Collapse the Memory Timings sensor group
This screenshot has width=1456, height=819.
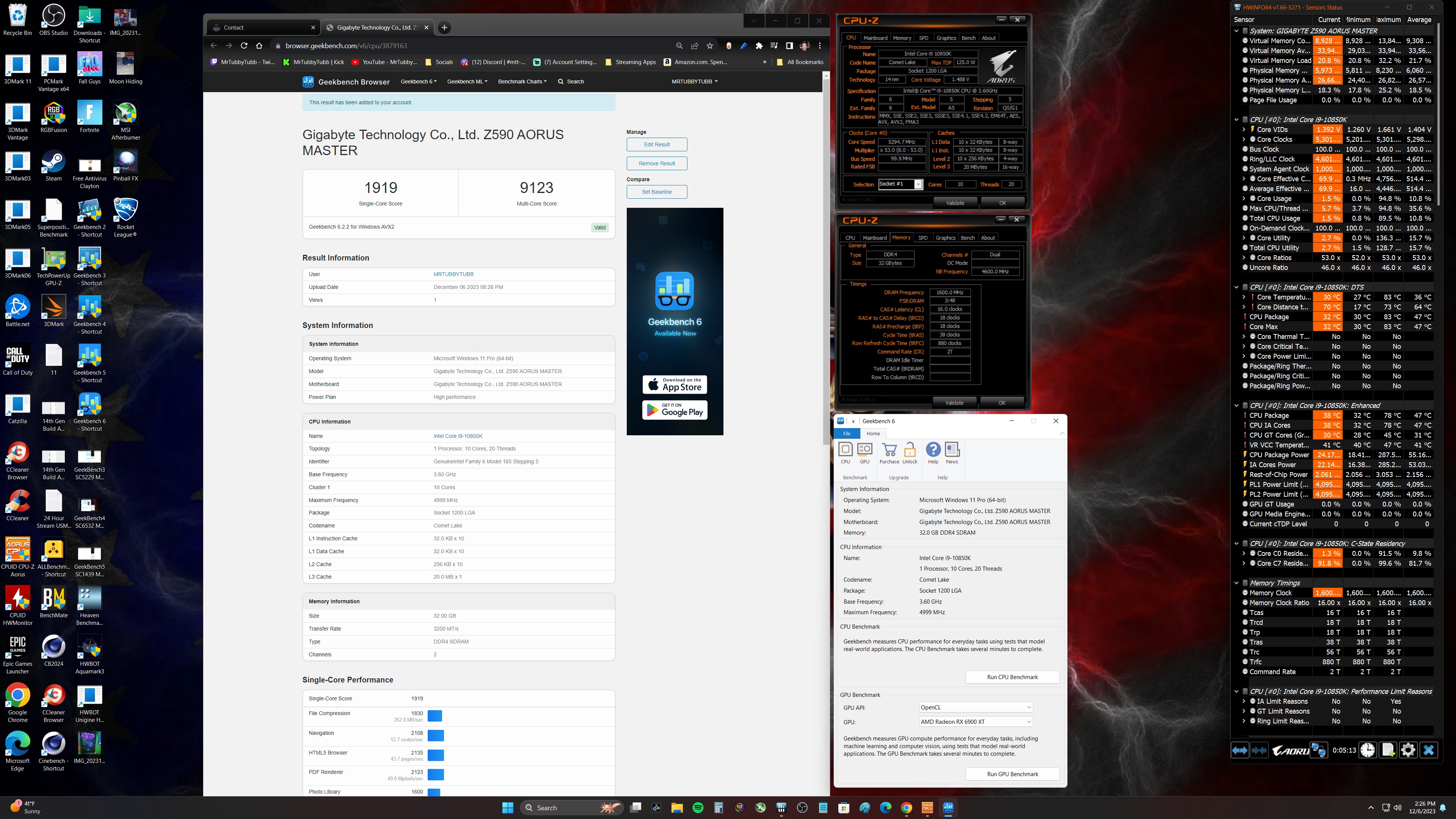[x=1237, y=583]
